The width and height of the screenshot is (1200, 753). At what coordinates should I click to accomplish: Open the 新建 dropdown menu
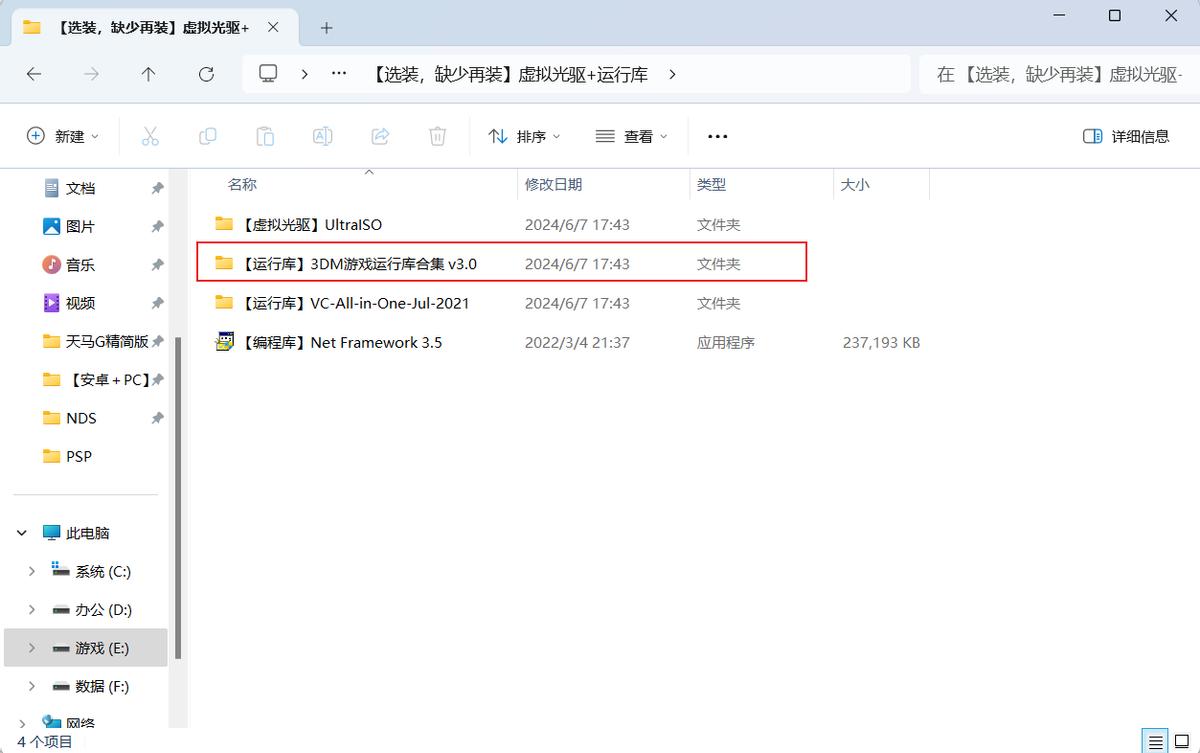pos(63,136)
